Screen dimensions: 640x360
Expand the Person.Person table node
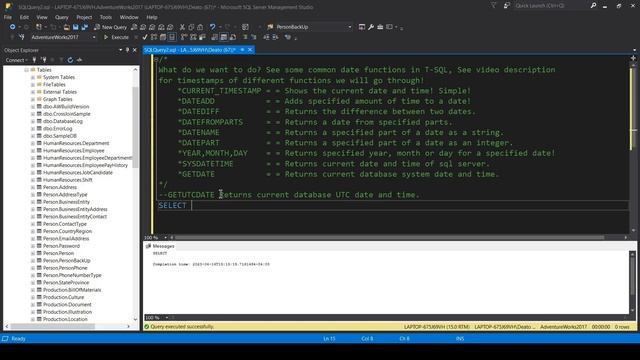(33, 253)
